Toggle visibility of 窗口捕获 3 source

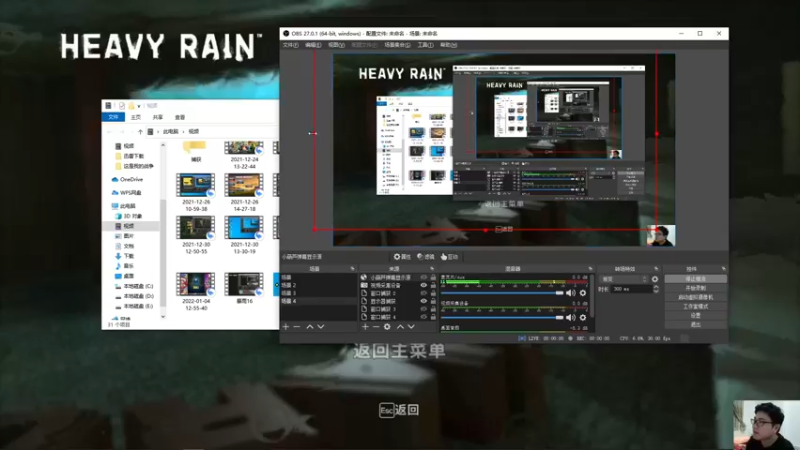pyautogui.click(x=423, y=309)
